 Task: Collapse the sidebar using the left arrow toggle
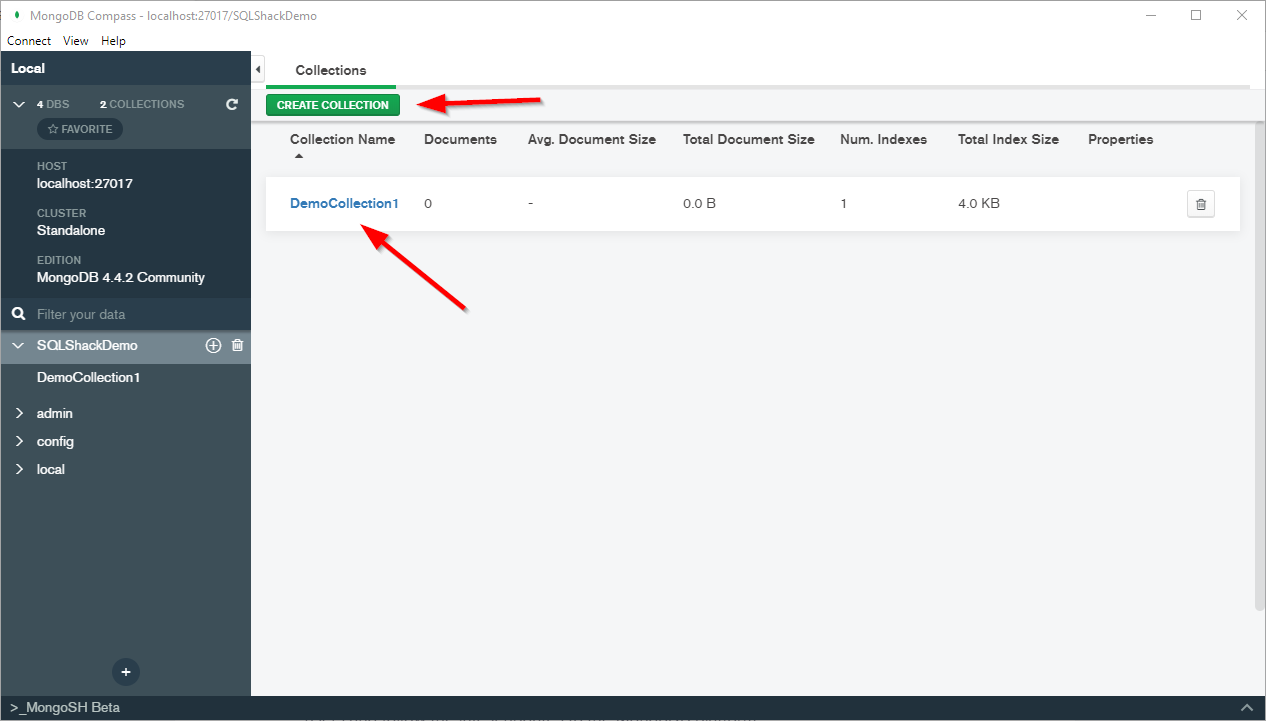(x=258, y=69)
